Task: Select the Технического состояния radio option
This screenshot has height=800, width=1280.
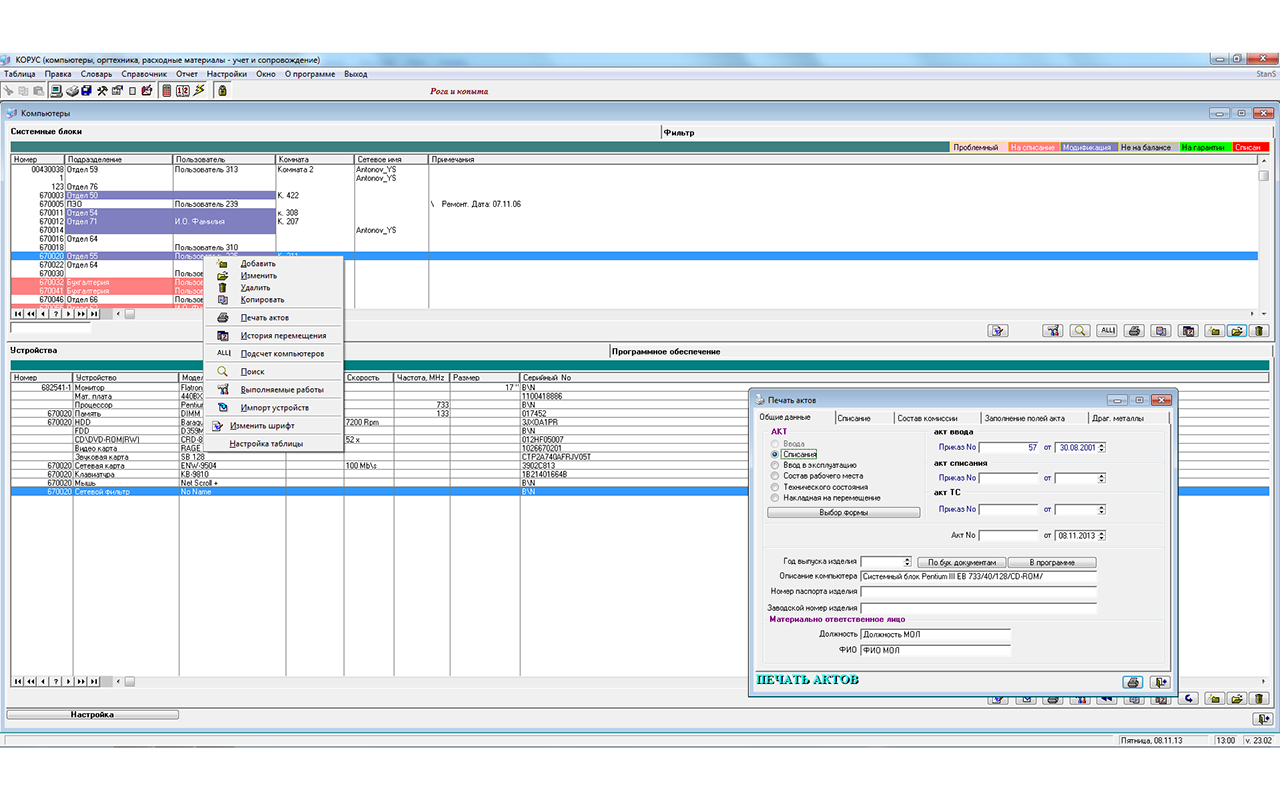Action: 775,487
